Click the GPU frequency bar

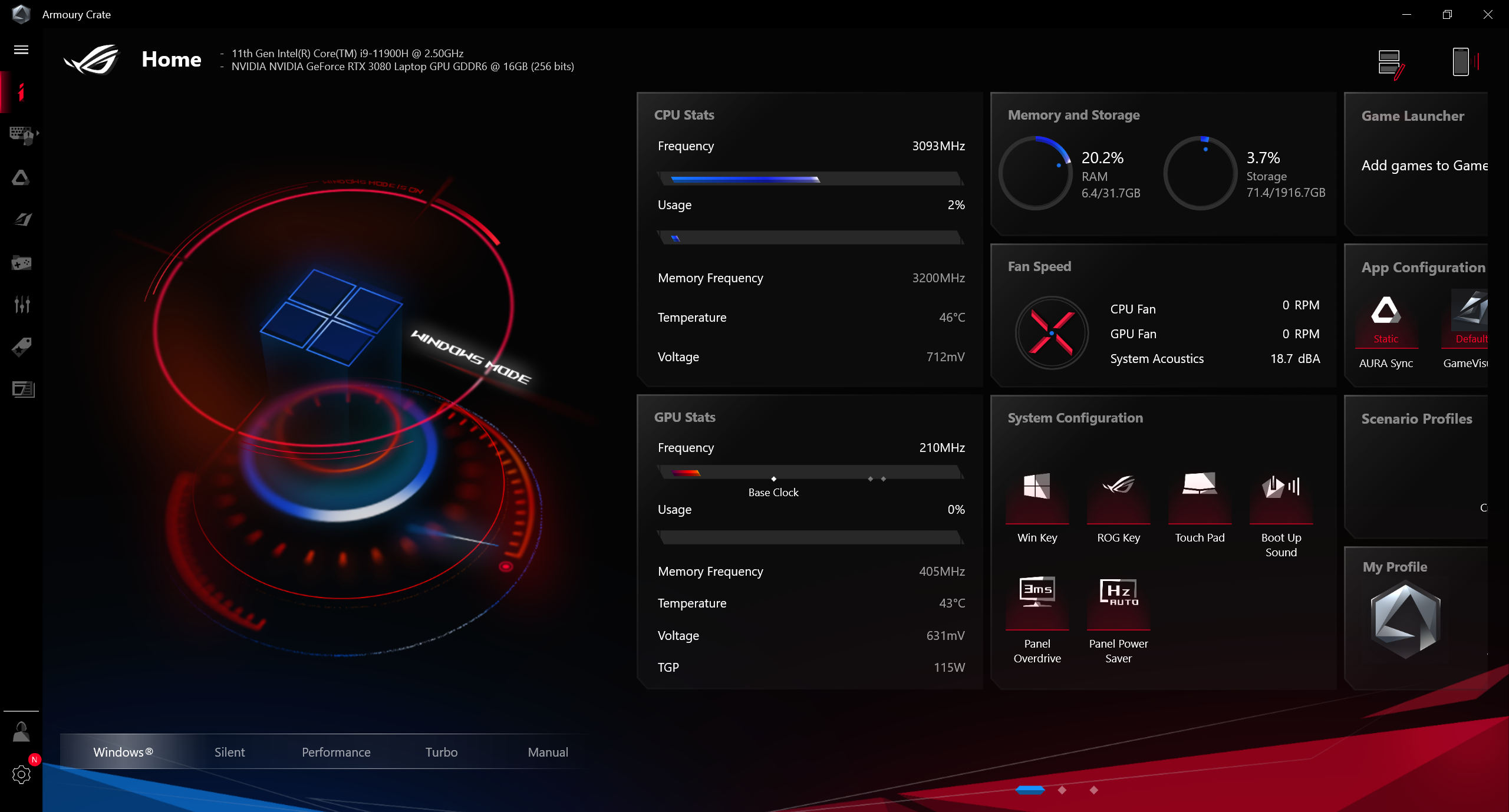(x=810, y=472)
